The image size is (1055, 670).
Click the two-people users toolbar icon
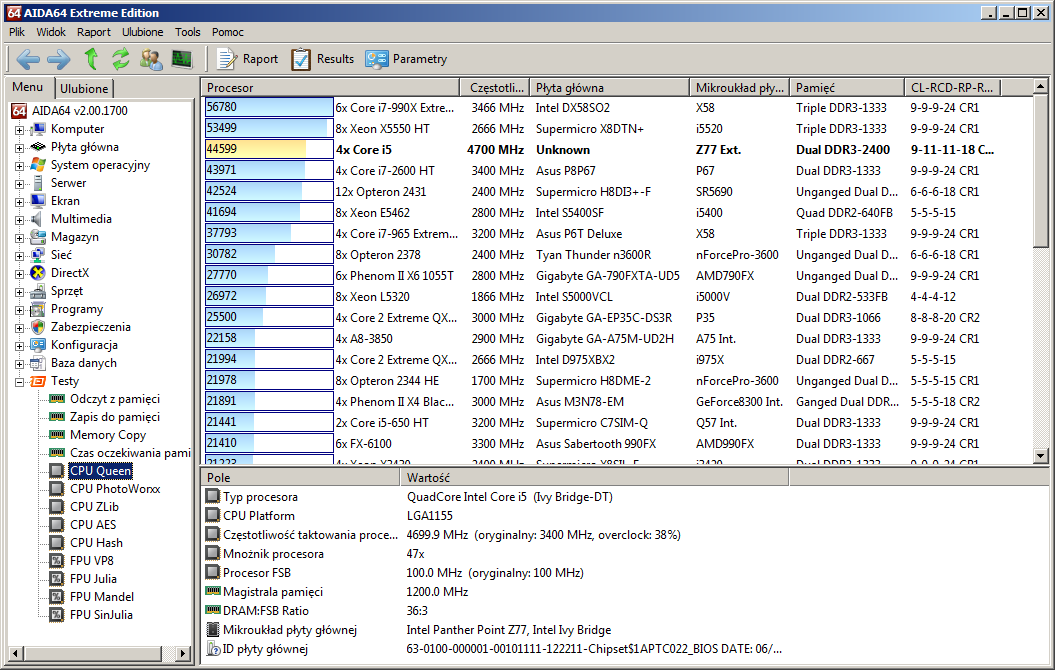tap(151, 59)
